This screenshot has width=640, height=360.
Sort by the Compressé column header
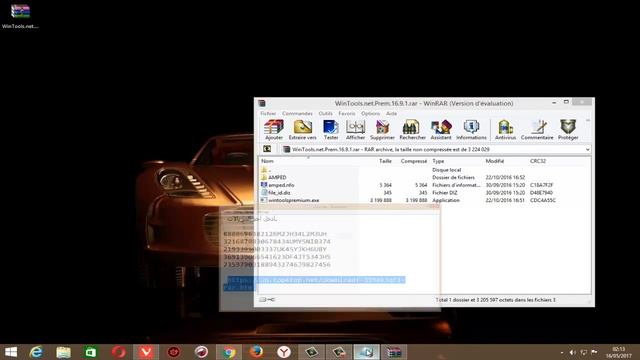(413, 161)
